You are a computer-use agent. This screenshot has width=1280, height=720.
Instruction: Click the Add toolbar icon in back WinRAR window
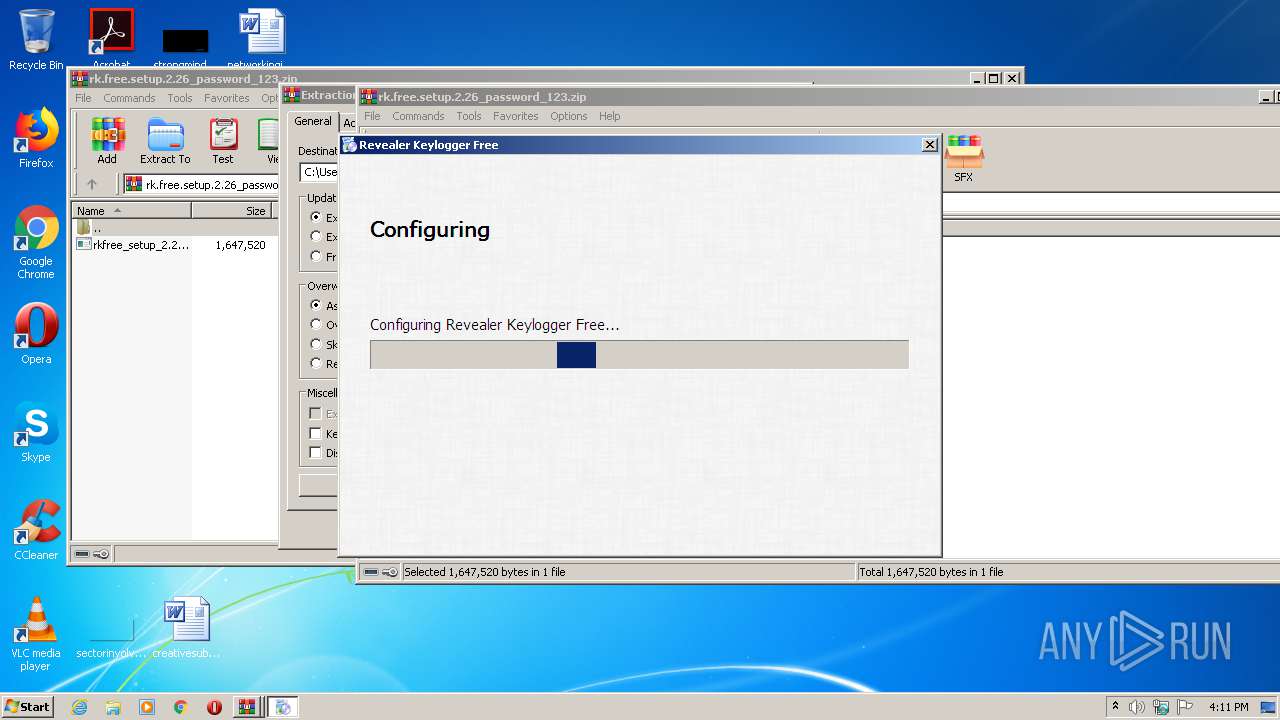107,140
